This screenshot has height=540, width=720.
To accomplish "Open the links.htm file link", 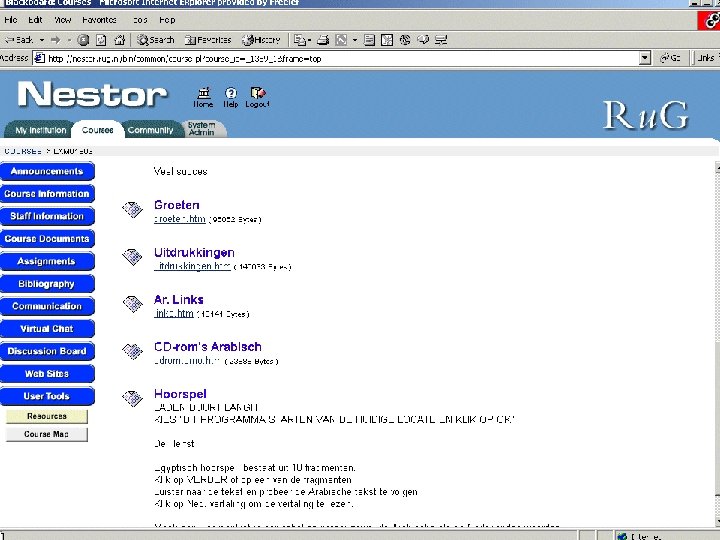I will tap(174, 313).
